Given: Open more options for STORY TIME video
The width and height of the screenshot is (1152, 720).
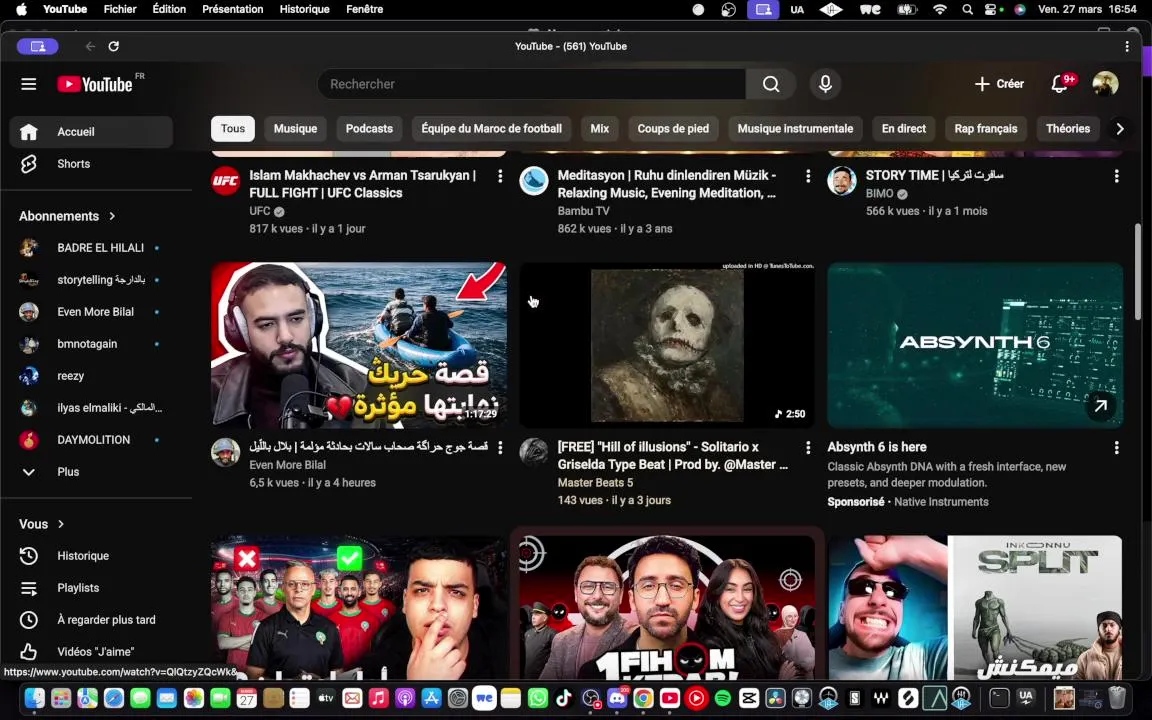Looking at the screenshot, I should coord(1117,176).
